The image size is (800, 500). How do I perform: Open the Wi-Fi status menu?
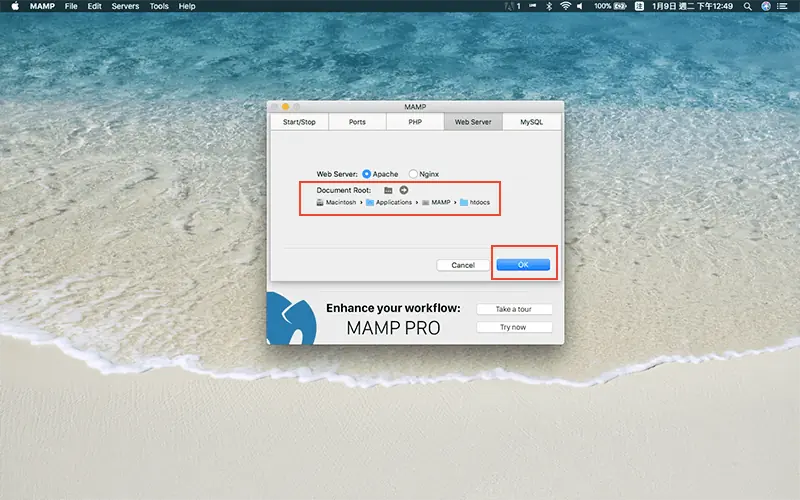[x=565, y=6]
